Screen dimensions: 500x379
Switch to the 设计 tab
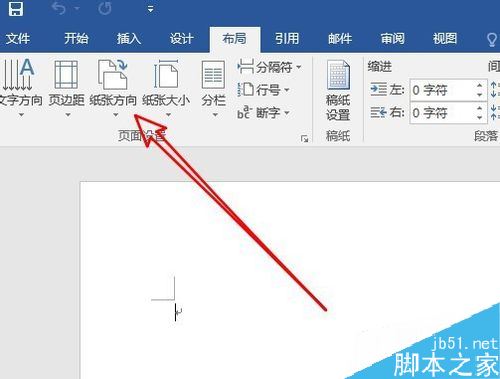pos(181,39)
